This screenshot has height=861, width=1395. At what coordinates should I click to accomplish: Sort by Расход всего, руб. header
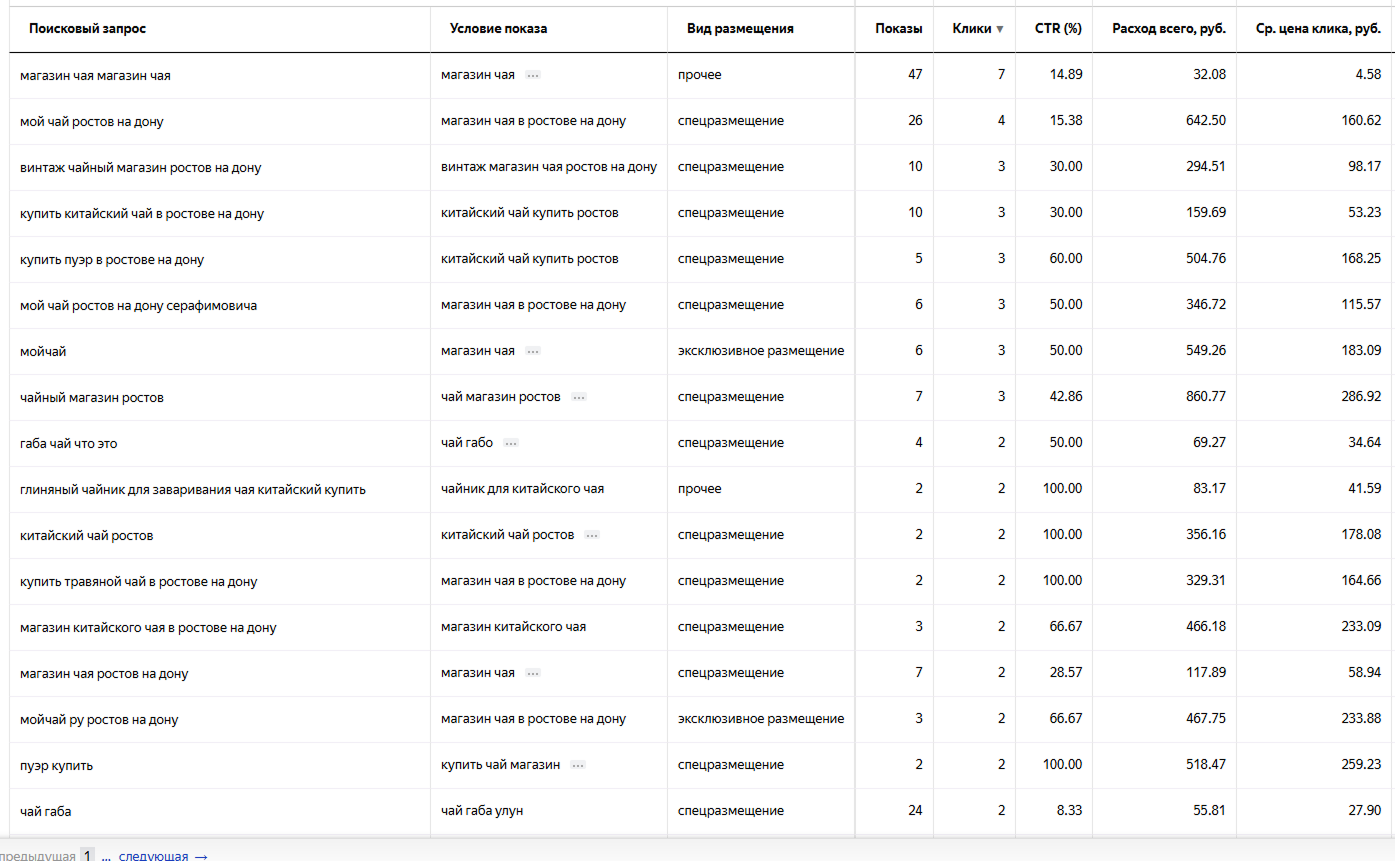pos(1169,29)
